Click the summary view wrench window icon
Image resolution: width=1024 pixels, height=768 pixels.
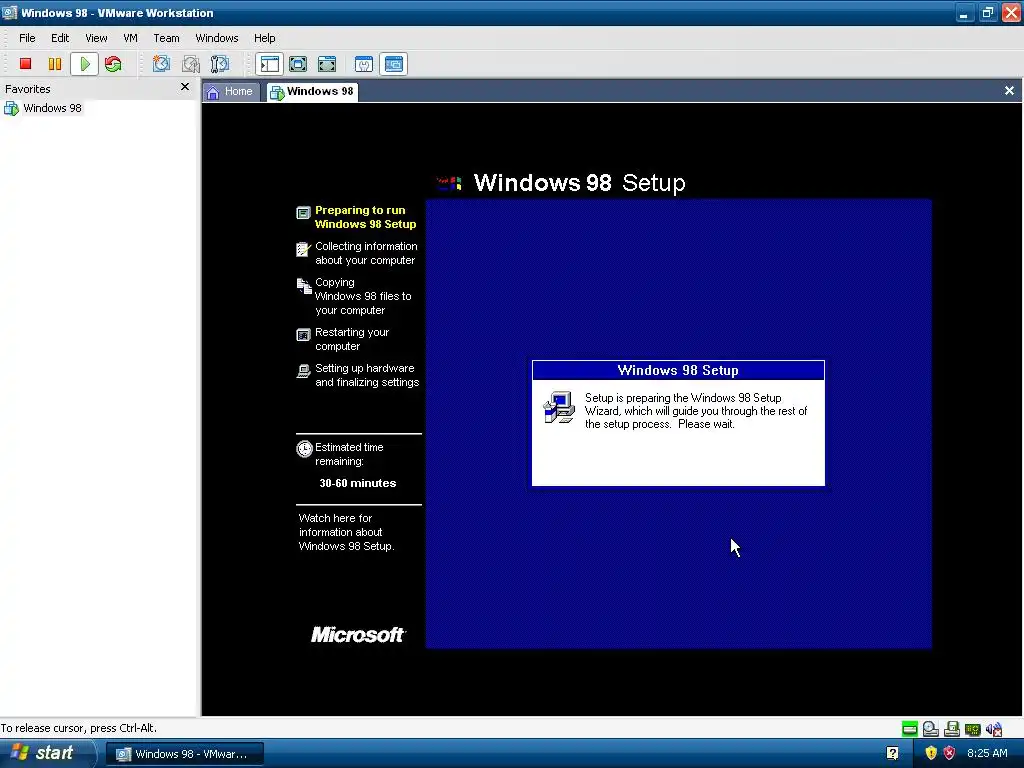click(364, 64)
